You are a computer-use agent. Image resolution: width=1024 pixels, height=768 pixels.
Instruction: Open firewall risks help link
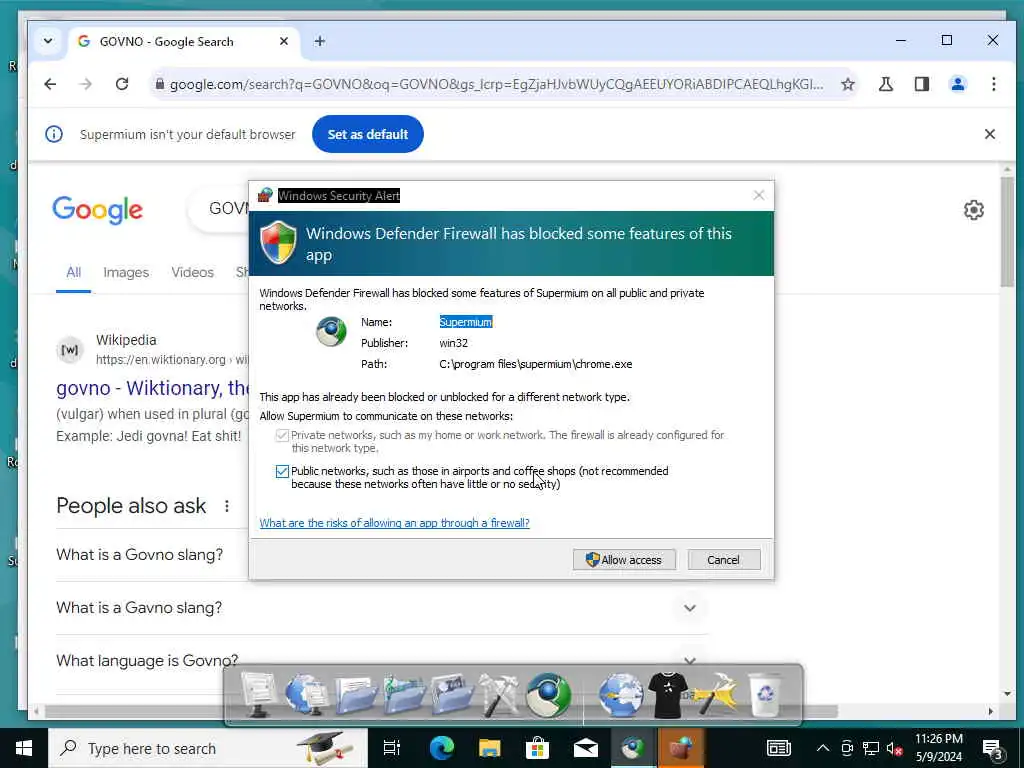pyautogui.click(x=394, y=522)
